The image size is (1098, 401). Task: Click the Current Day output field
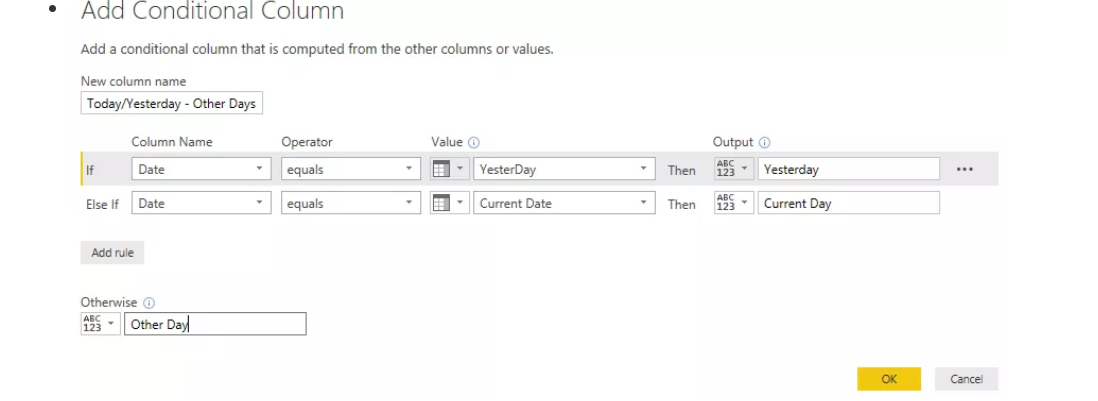pyautogui.click(x=849, y=203)
